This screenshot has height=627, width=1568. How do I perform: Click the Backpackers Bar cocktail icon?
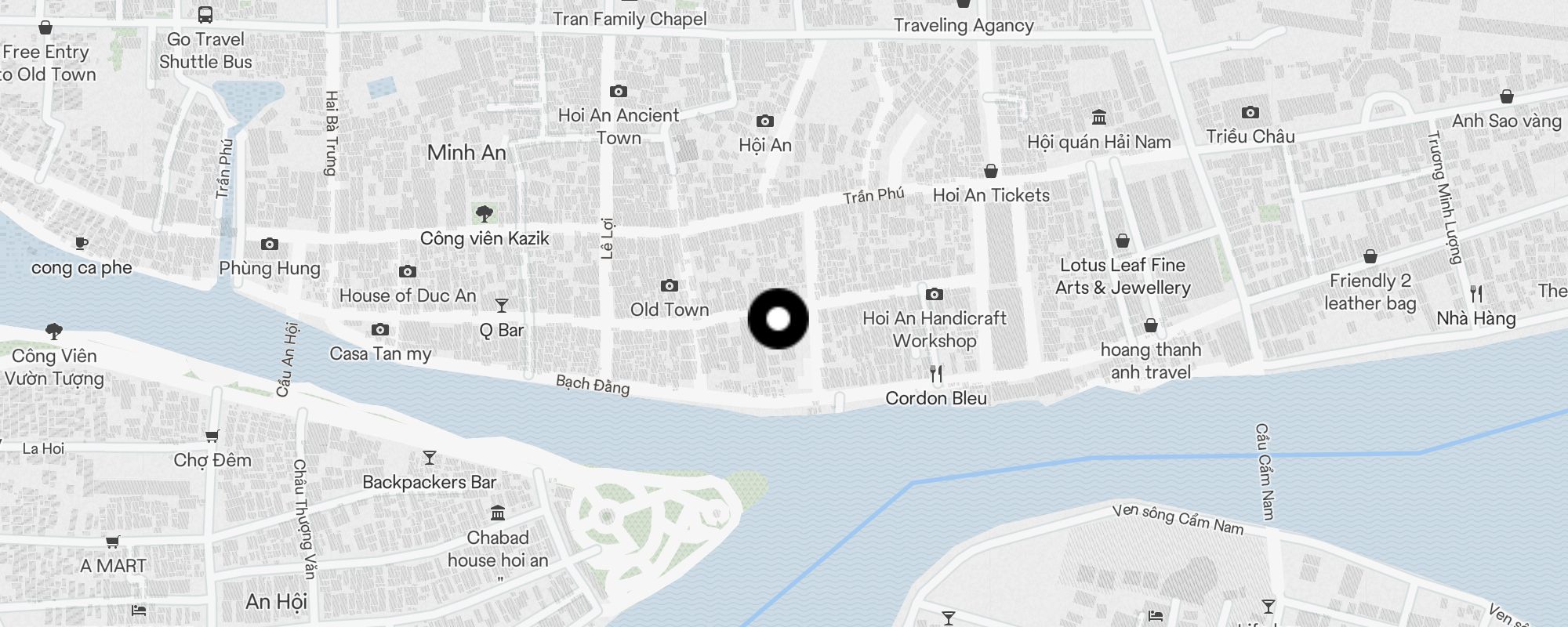430,457
